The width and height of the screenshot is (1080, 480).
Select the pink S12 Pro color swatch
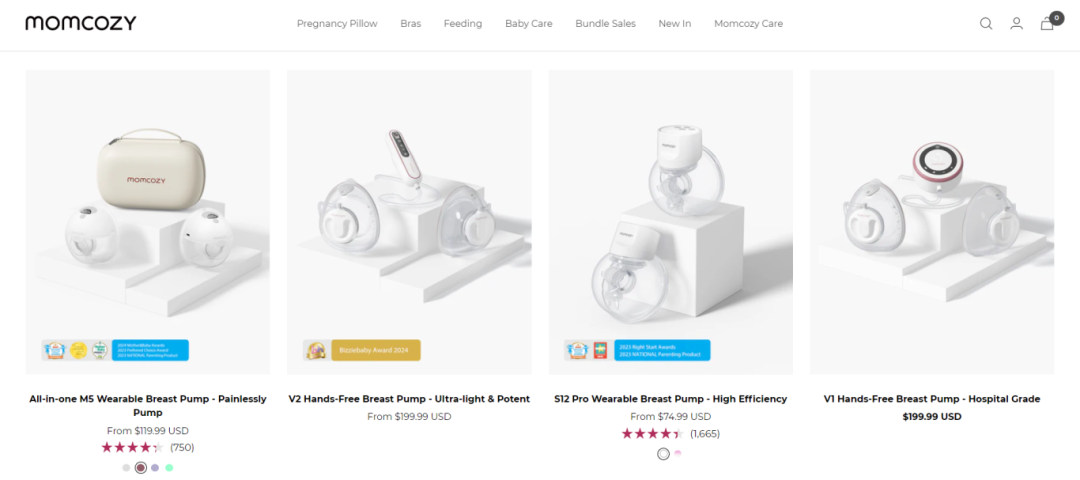[677, 454]
